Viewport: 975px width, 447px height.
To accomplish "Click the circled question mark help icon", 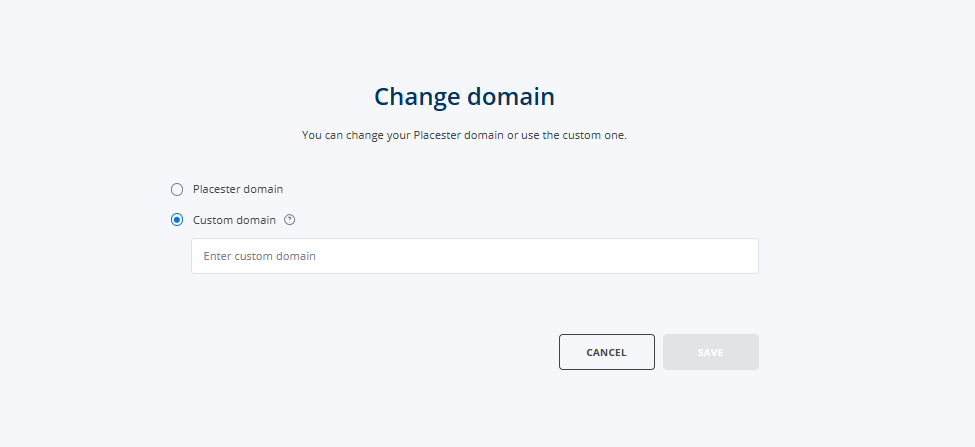I will pyautogui.click(x=289, y=219).
